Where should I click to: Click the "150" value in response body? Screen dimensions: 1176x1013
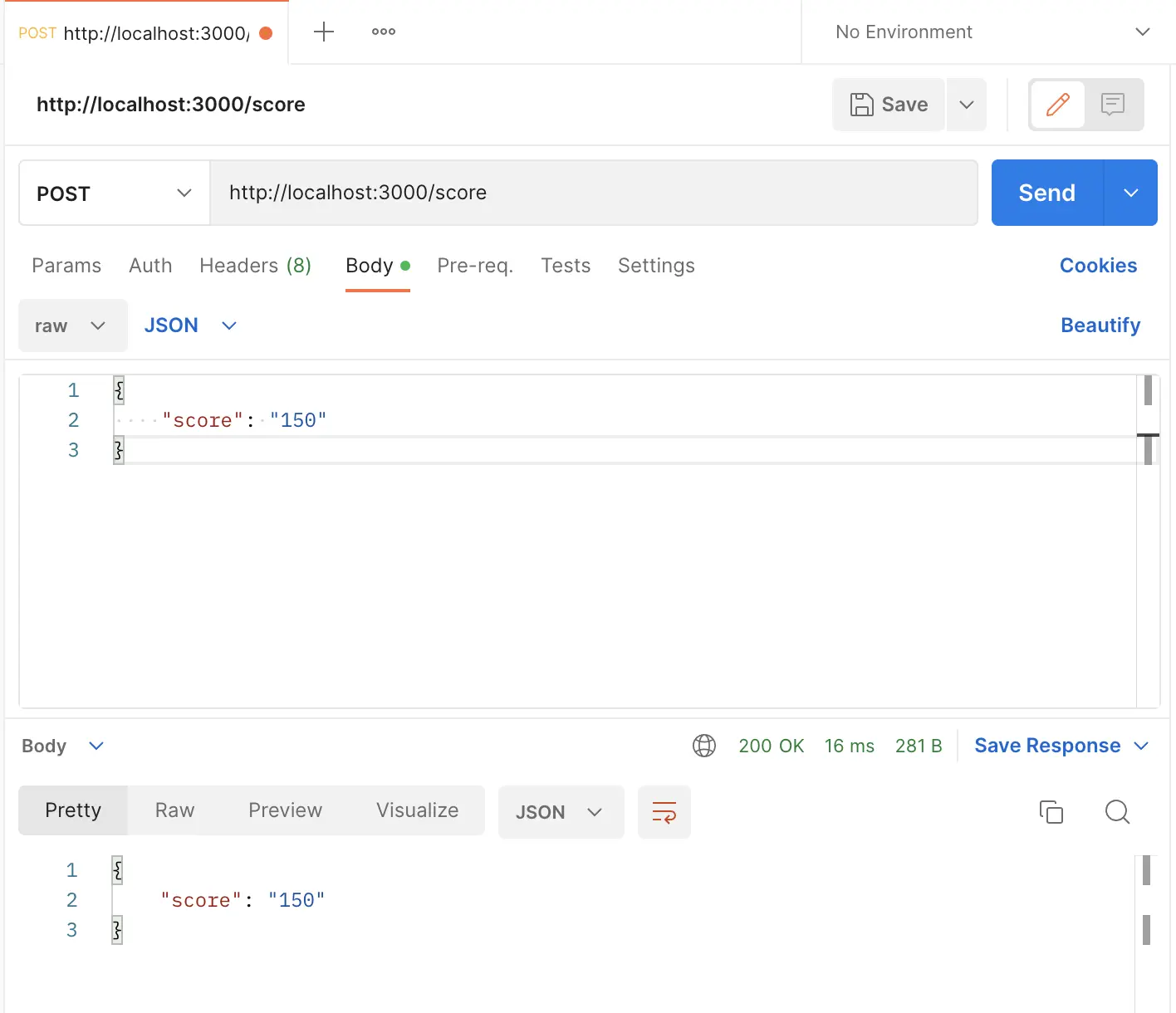pyautogui.click(x=296, y=900)
